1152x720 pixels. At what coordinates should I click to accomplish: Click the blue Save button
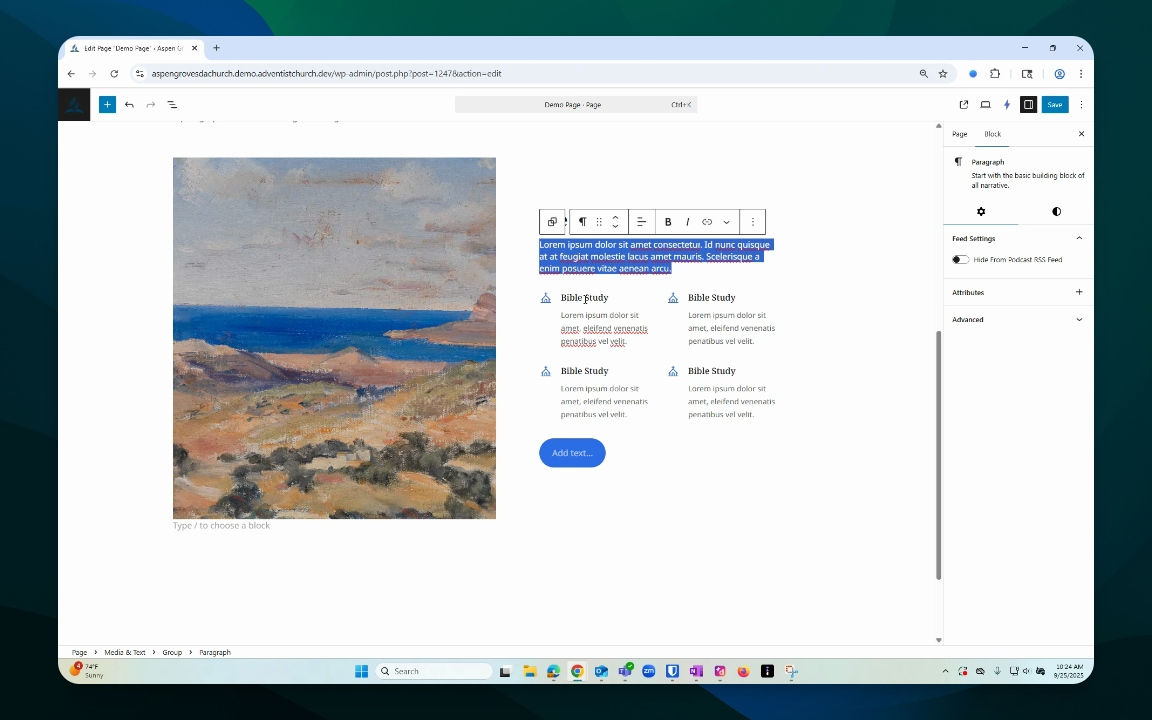(x=1055, y=105)
